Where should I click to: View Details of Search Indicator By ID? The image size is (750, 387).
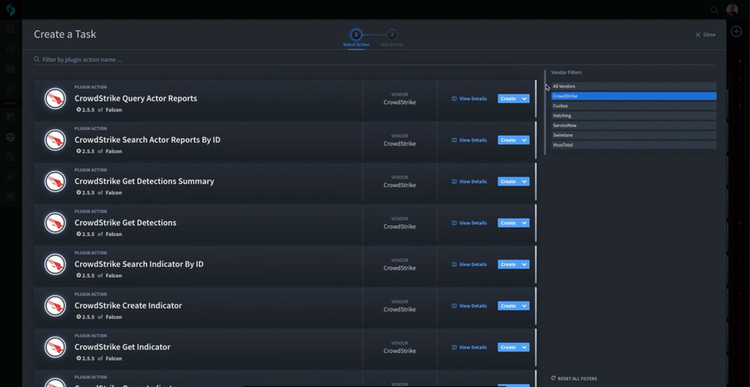(469, 265)
